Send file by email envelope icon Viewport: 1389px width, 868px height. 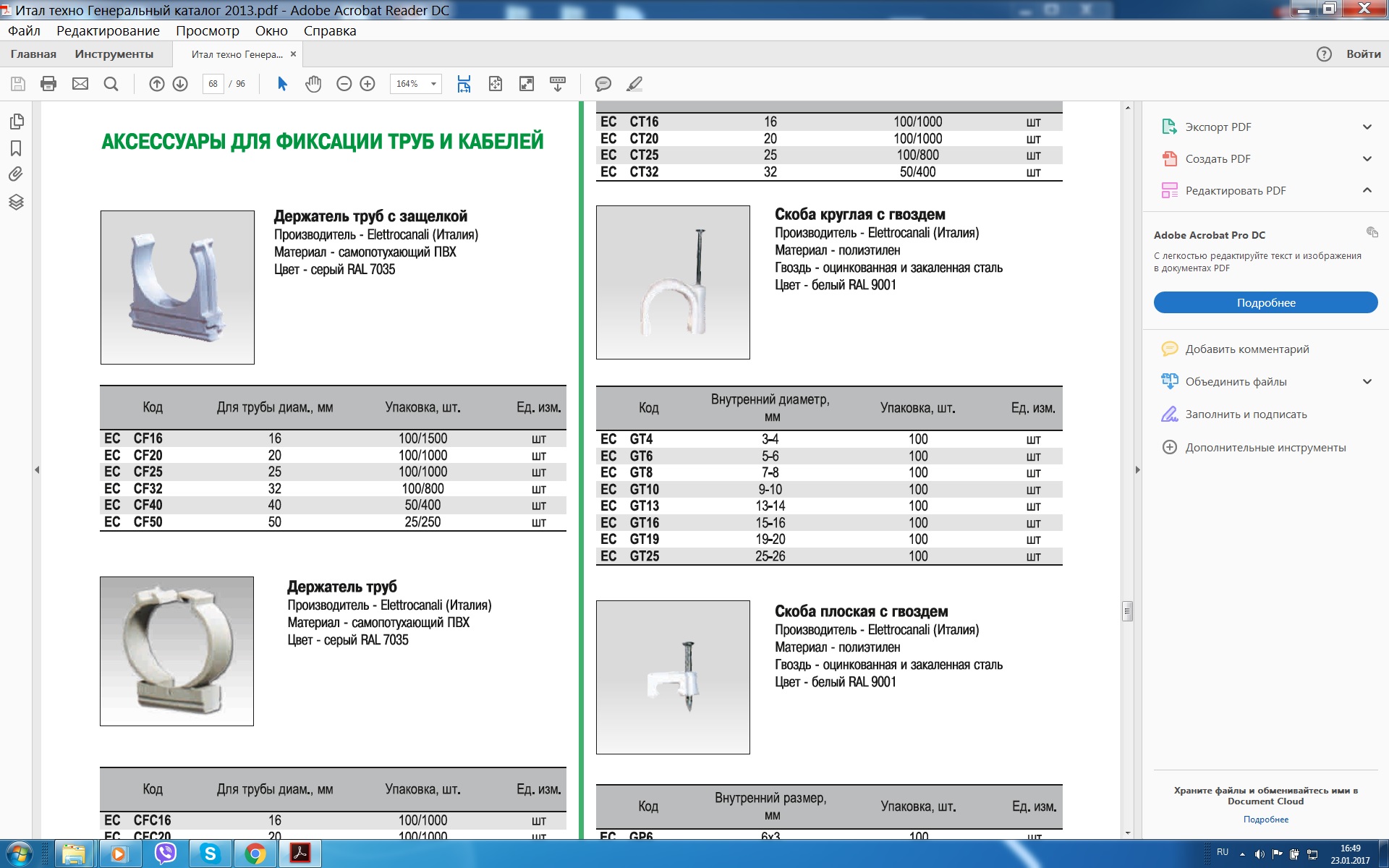coord(80,84)
